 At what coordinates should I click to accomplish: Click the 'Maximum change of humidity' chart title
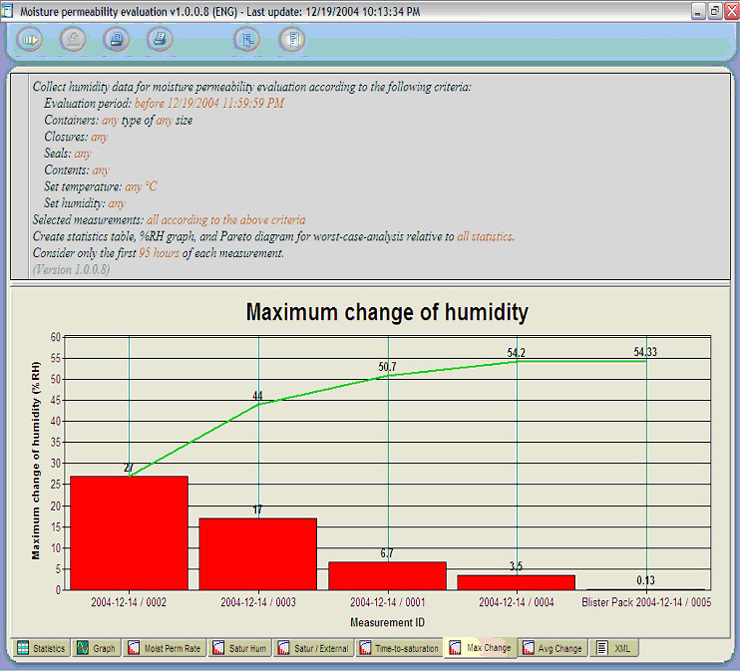click(x=387, y=312)
